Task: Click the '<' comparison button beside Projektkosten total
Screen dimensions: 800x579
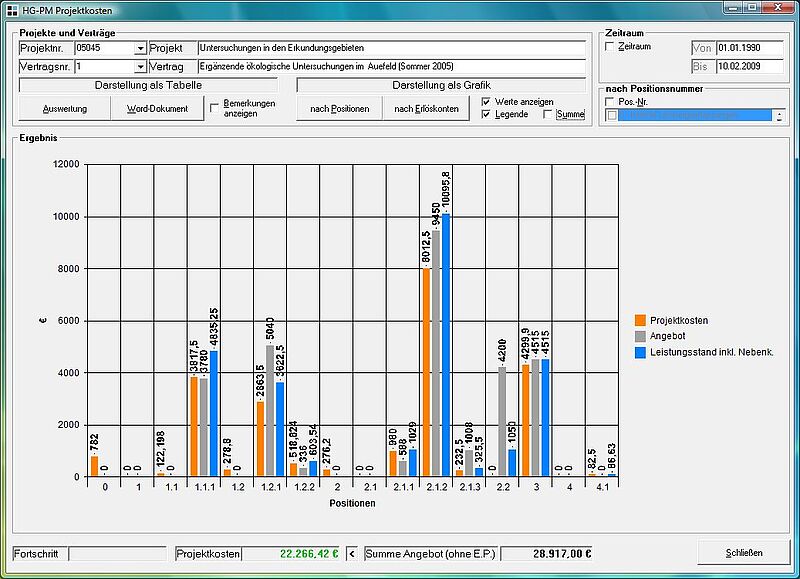Action: pos(351,553)
